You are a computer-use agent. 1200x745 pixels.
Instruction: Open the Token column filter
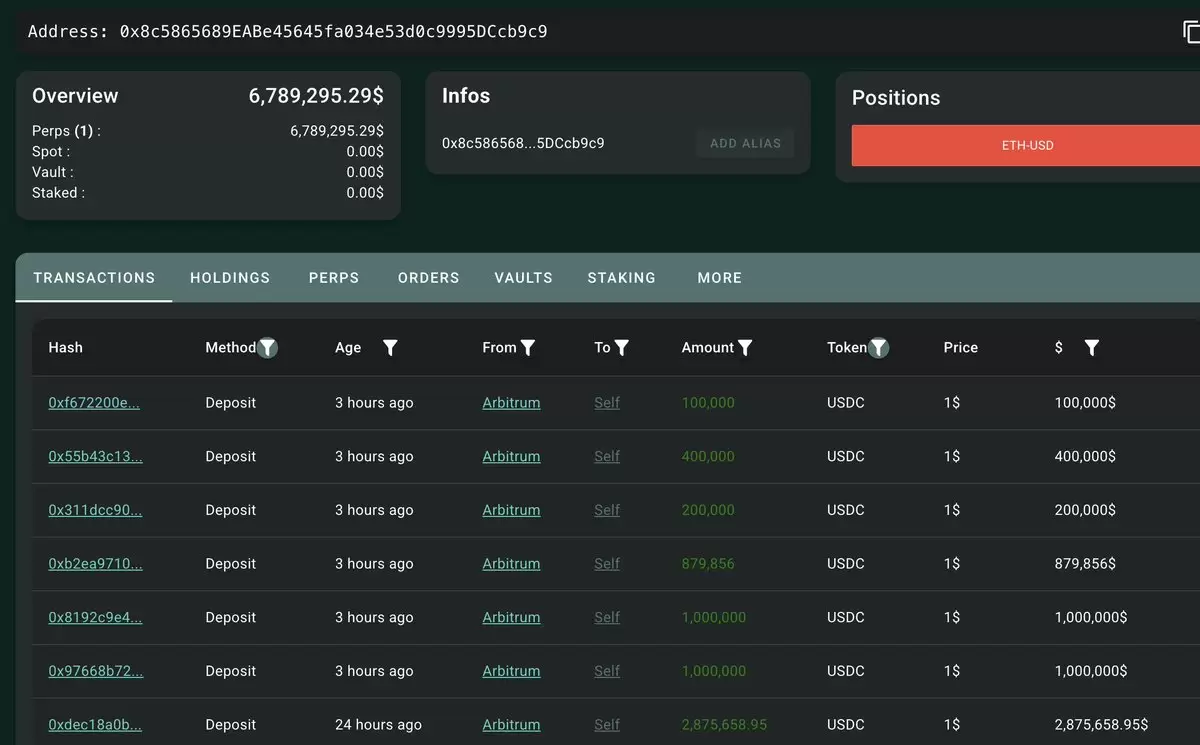[x=878, y=348]
